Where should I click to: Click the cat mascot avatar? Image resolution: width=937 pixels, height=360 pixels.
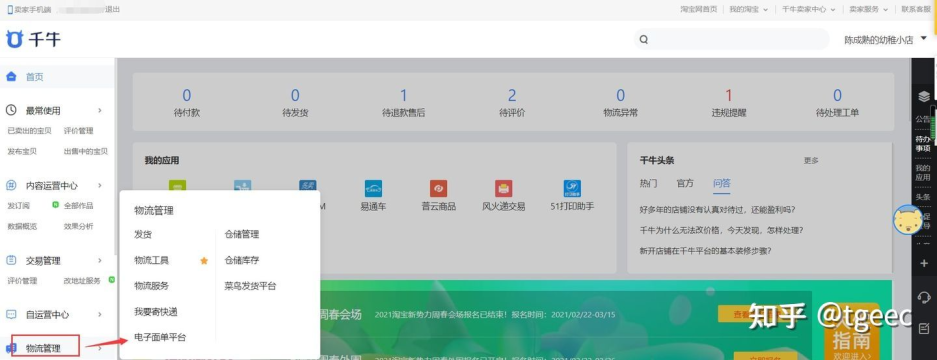tap(907, 220)
